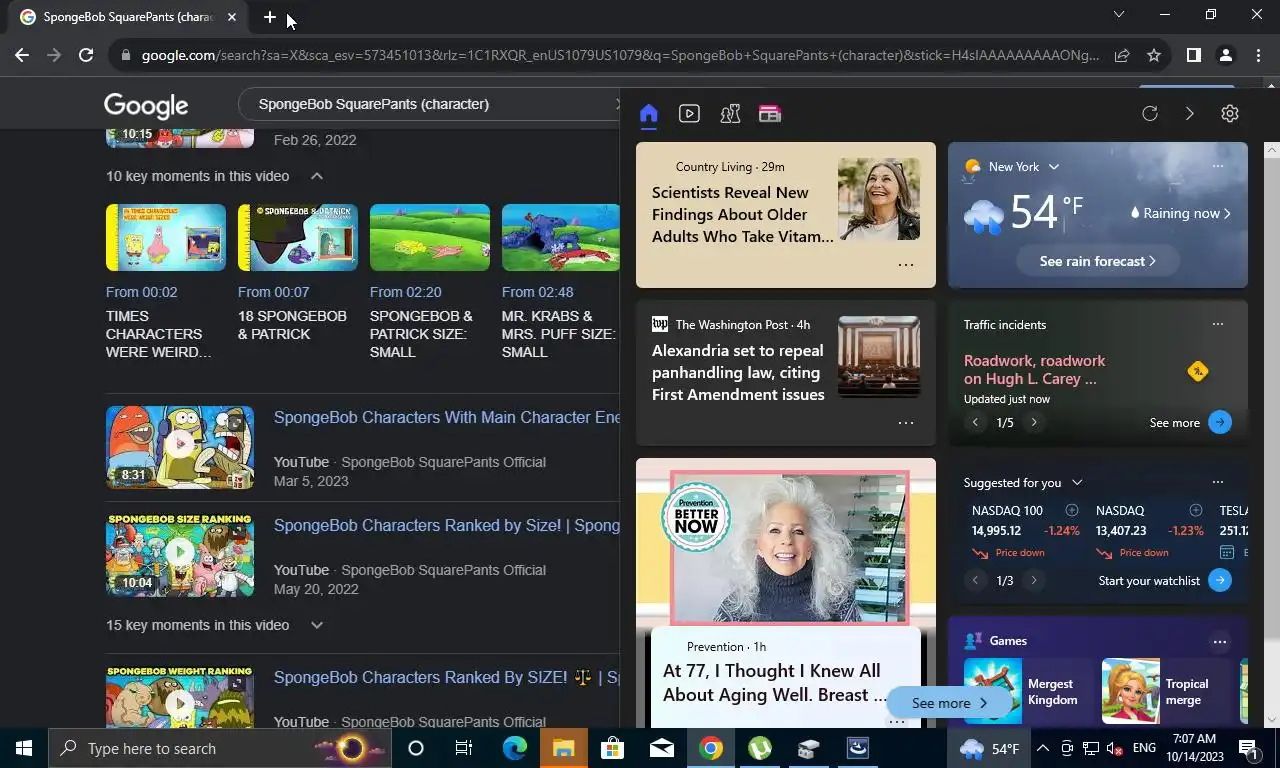
Task: Open Chrome profile menu
Action: pos(1225,56)
